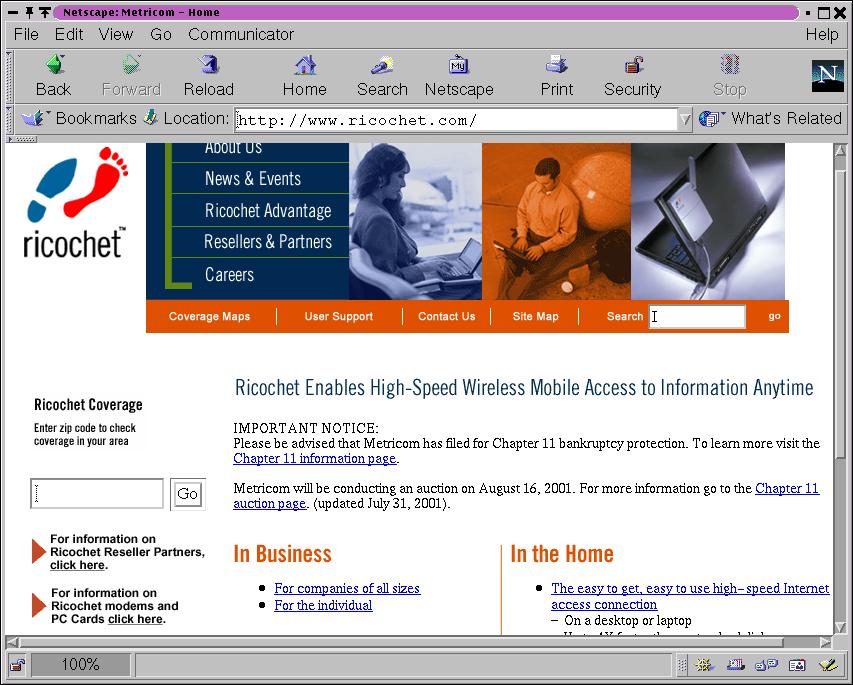Click the vertical scrollbar of the page

point(841,400)
